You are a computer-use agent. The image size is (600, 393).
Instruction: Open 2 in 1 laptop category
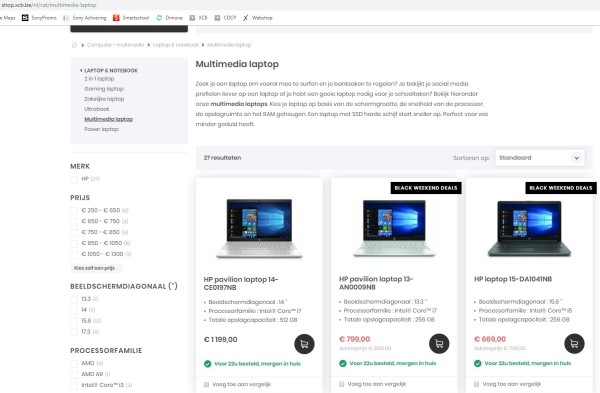click(99, 79)
